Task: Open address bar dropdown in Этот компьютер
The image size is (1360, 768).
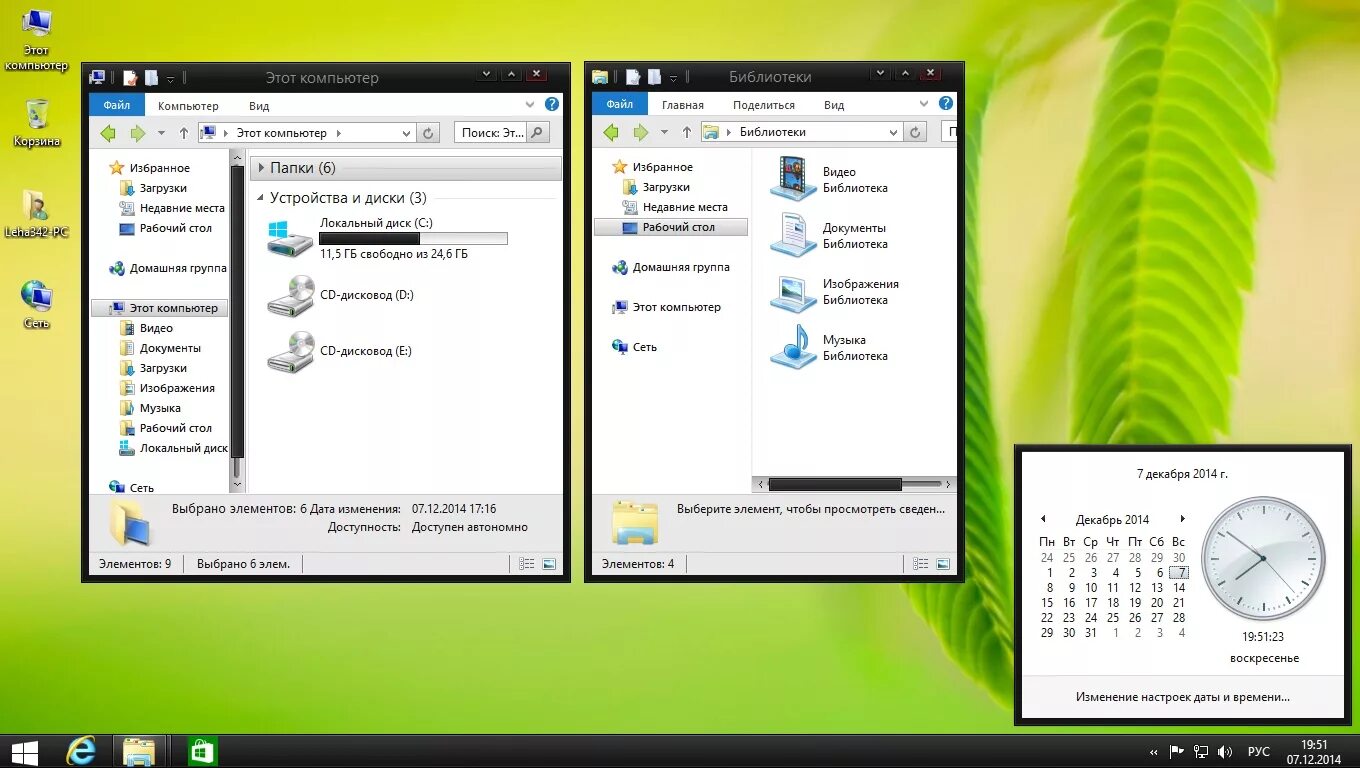Action: pyautogui.click(x=407, y=133)
